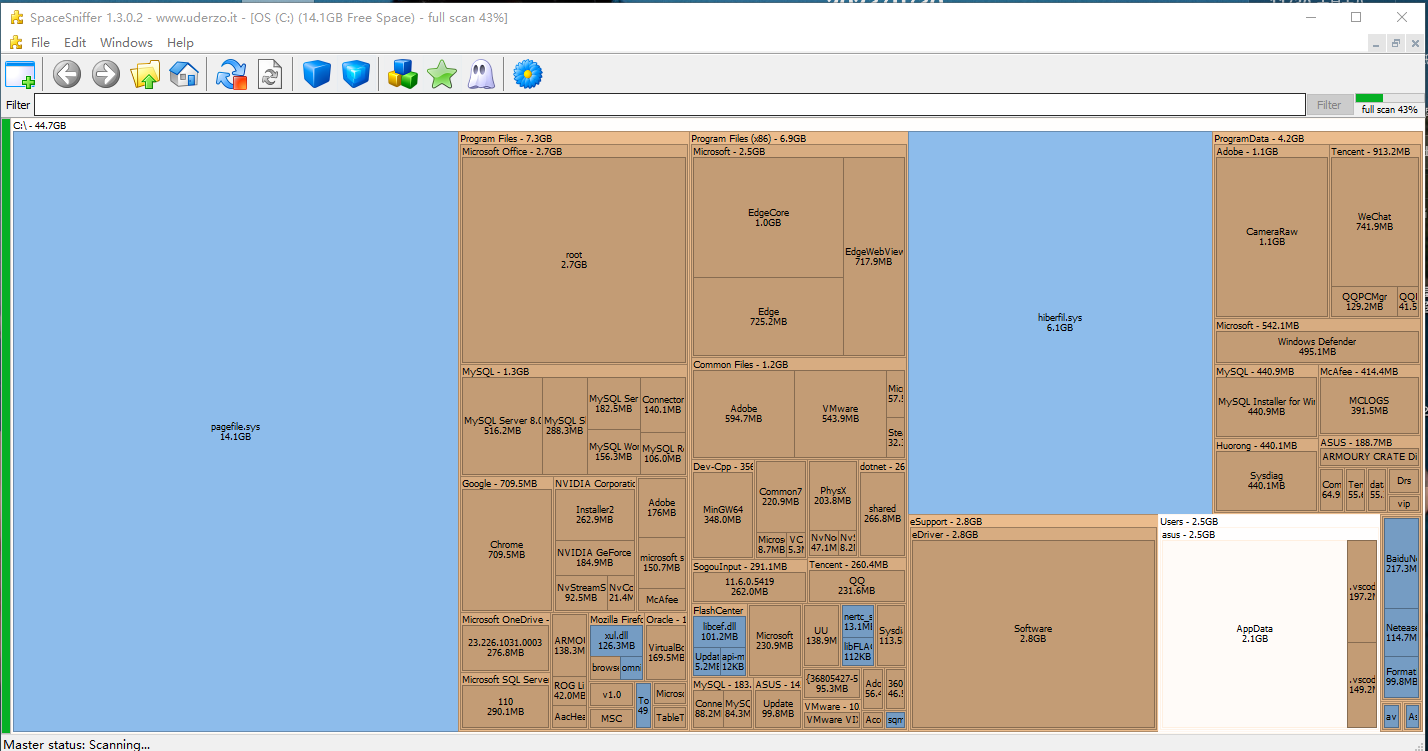
Task: Click the SpaceSniffer puzzle icon in menu bar
Action: [x=16, y=43]
